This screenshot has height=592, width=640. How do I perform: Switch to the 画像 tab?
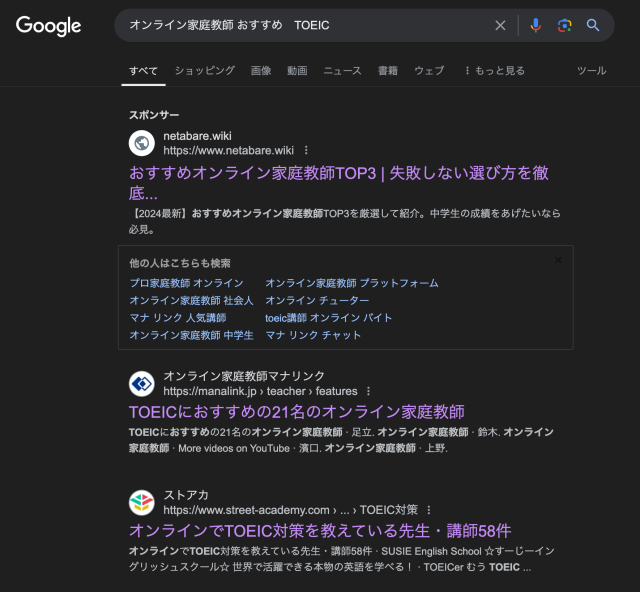pos(261,71)
